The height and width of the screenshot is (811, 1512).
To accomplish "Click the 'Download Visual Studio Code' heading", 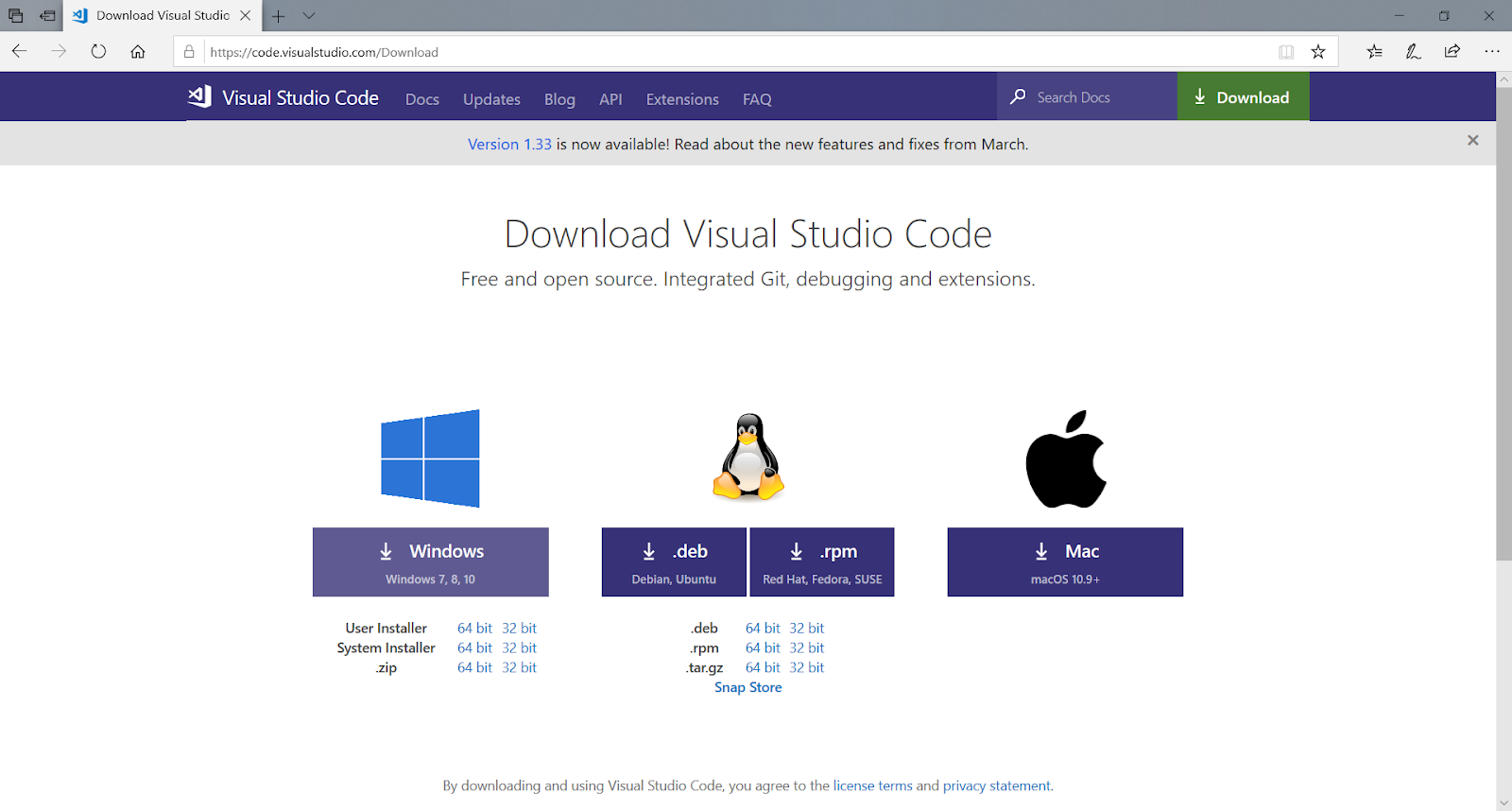I will click(x=748, y=233).
